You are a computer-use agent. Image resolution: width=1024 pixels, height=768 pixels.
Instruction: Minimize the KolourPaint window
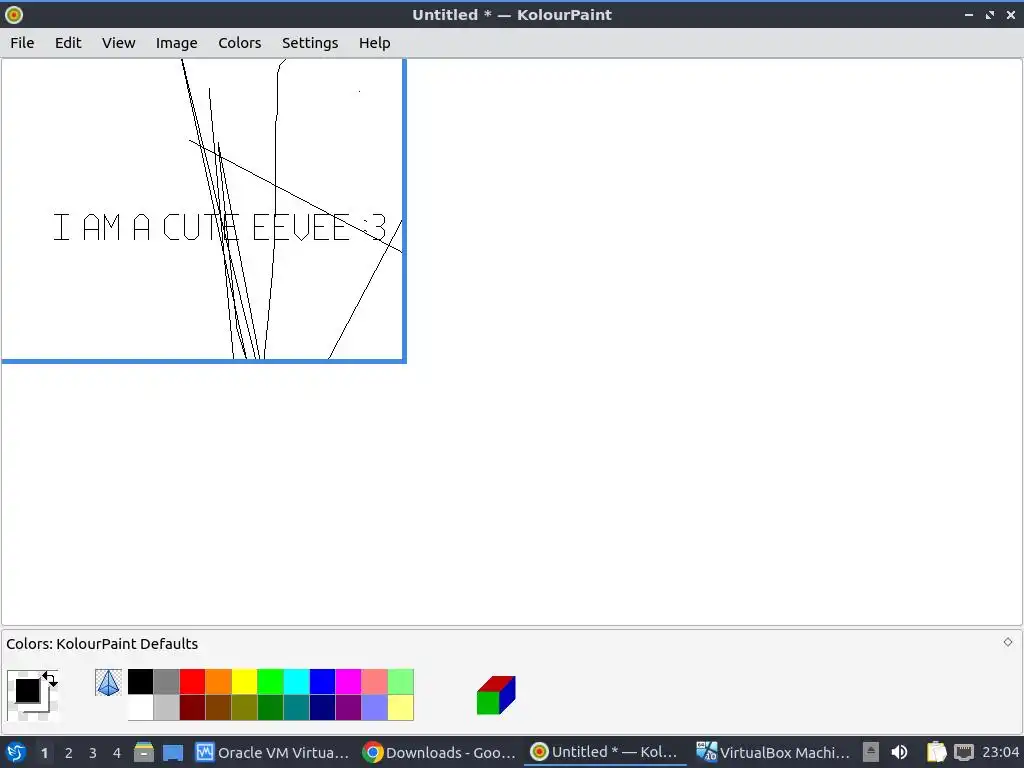[969, 14]
